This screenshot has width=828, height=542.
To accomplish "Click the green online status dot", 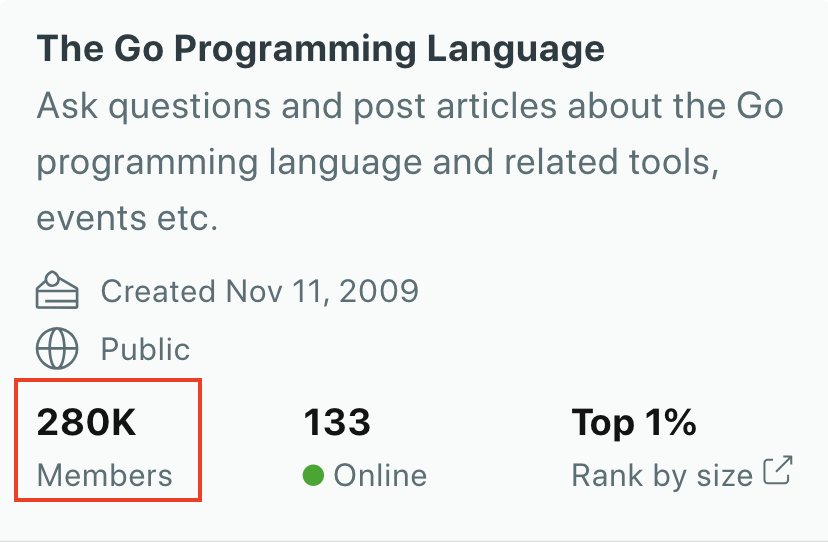I will [314, 475].
